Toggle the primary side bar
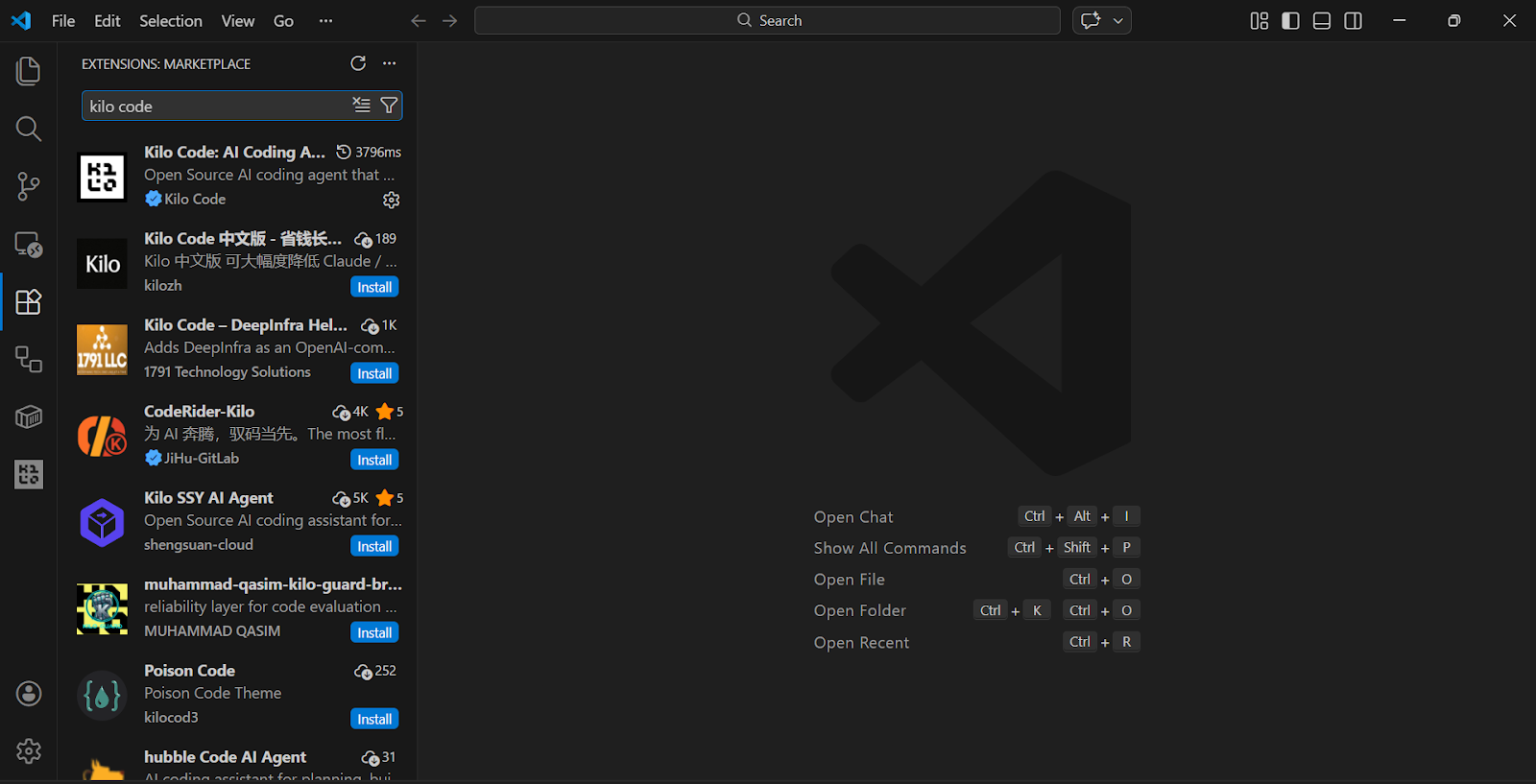Screen dimensions: 1536x784 click(1291, 21)
